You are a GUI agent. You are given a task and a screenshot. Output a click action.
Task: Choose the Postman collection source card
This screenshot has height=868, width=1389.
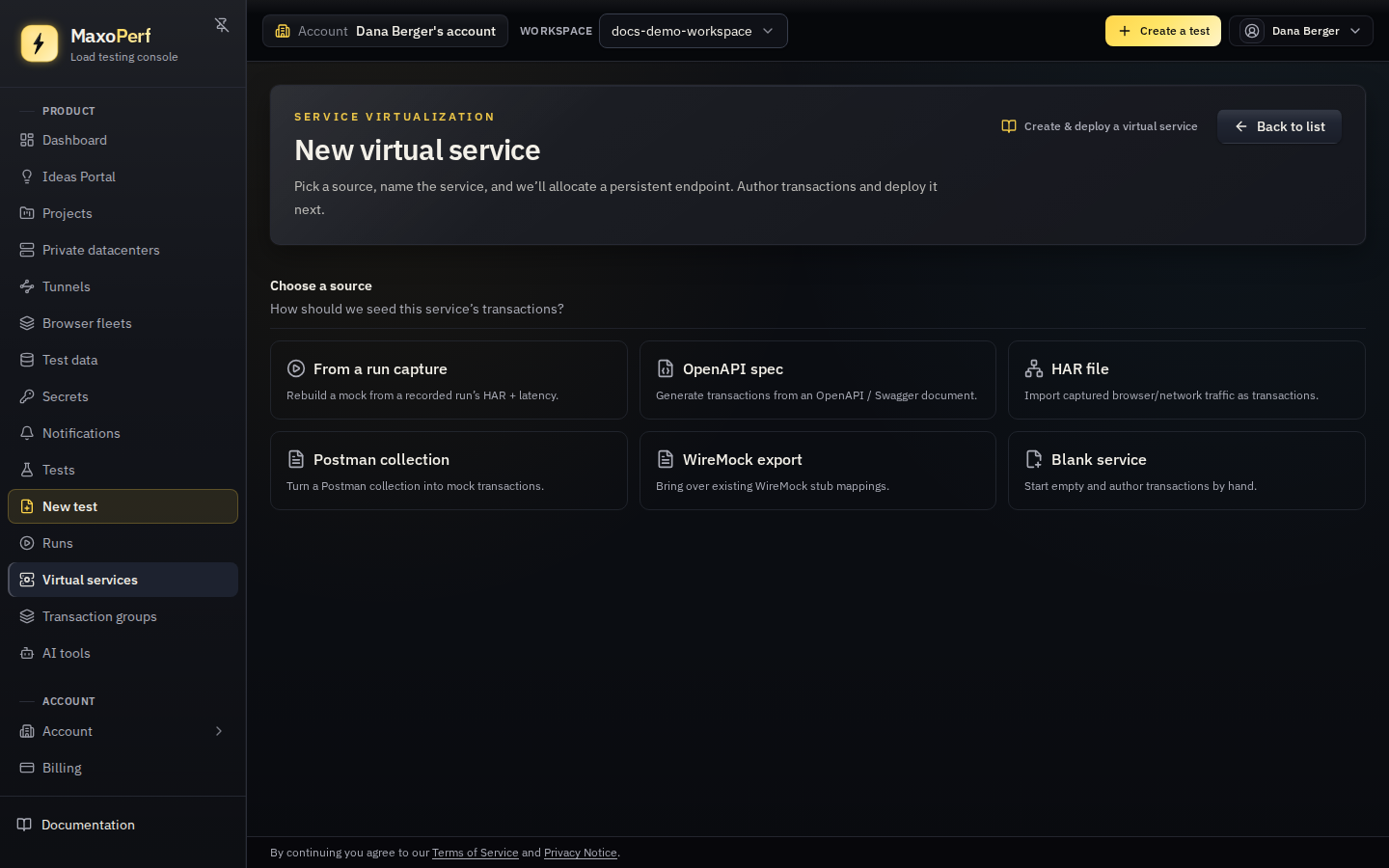(x=449, y=471)
